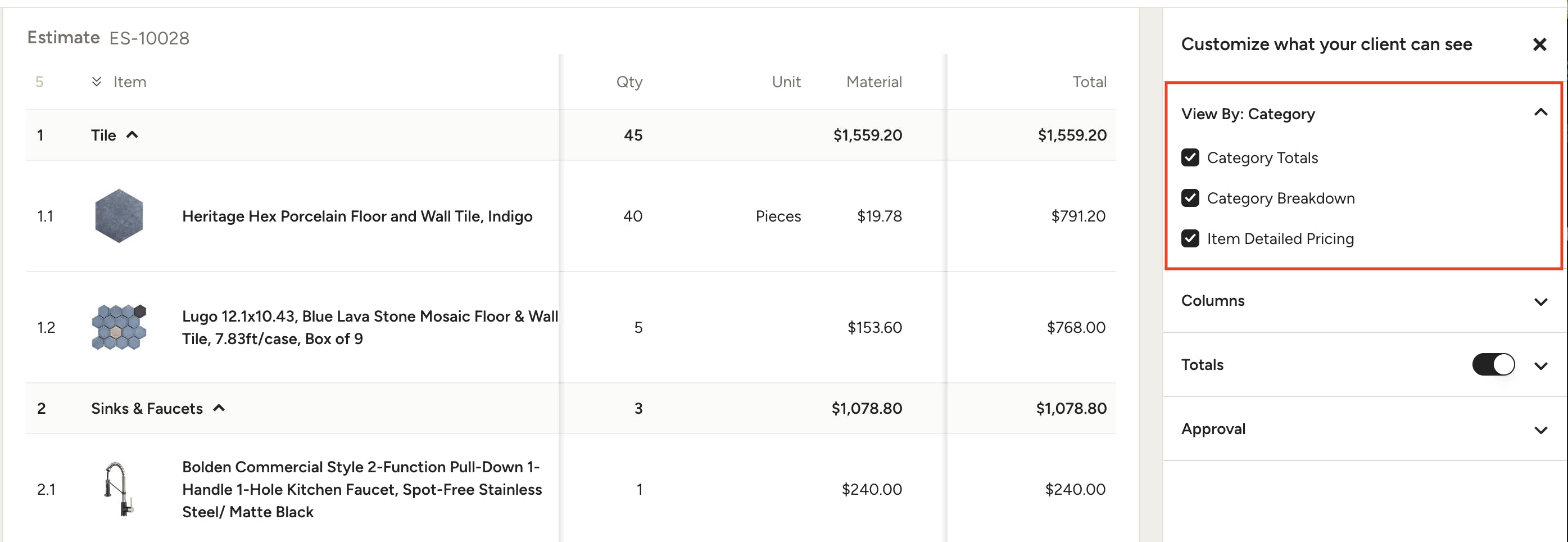
Task: Click the double-chevron collapse-all icon beside Item
Action: point(96,82)
